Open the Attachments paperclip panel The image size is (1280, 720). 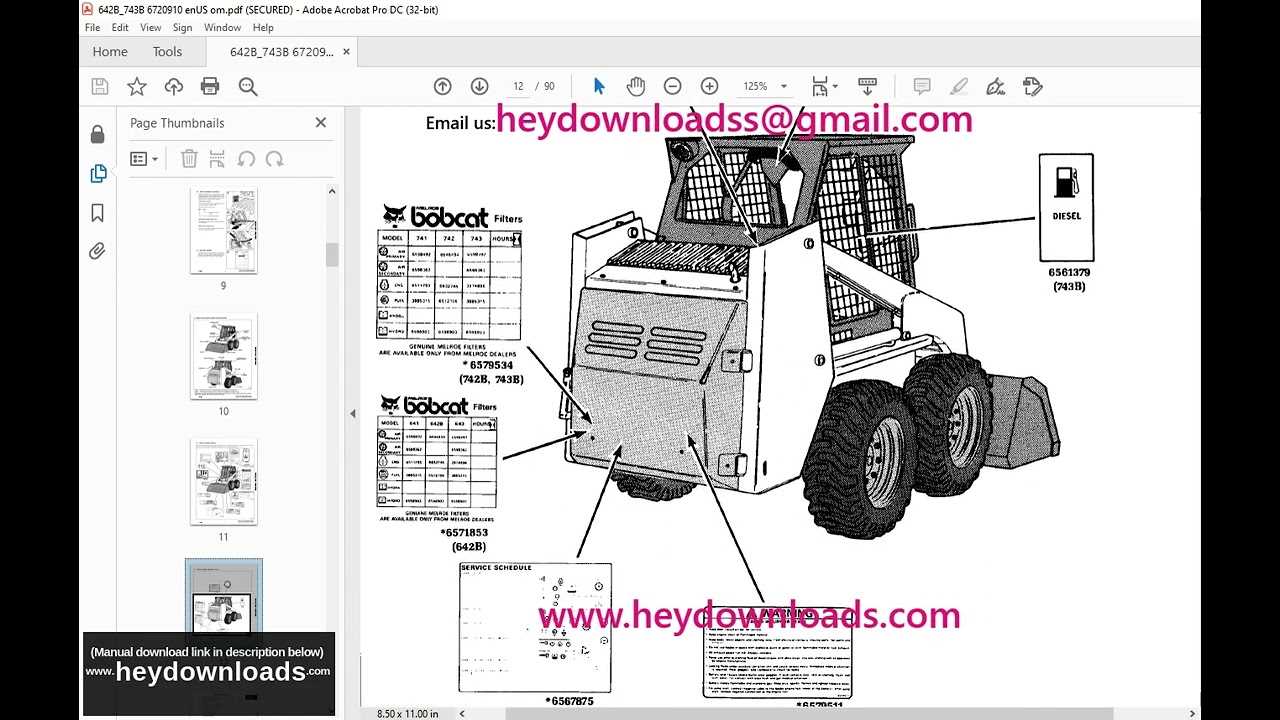(97, 251)
